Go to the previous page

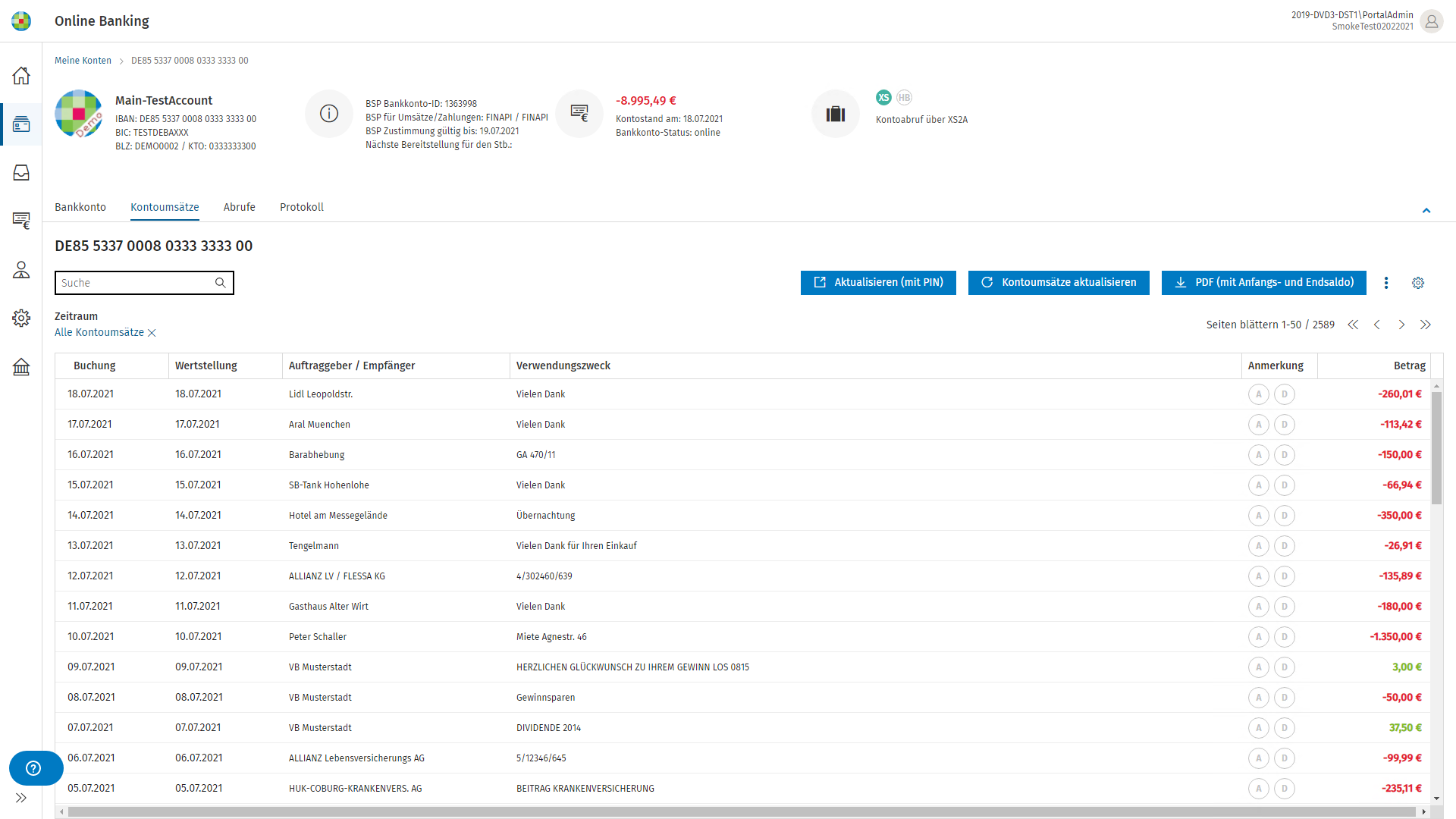(1377, 325)
